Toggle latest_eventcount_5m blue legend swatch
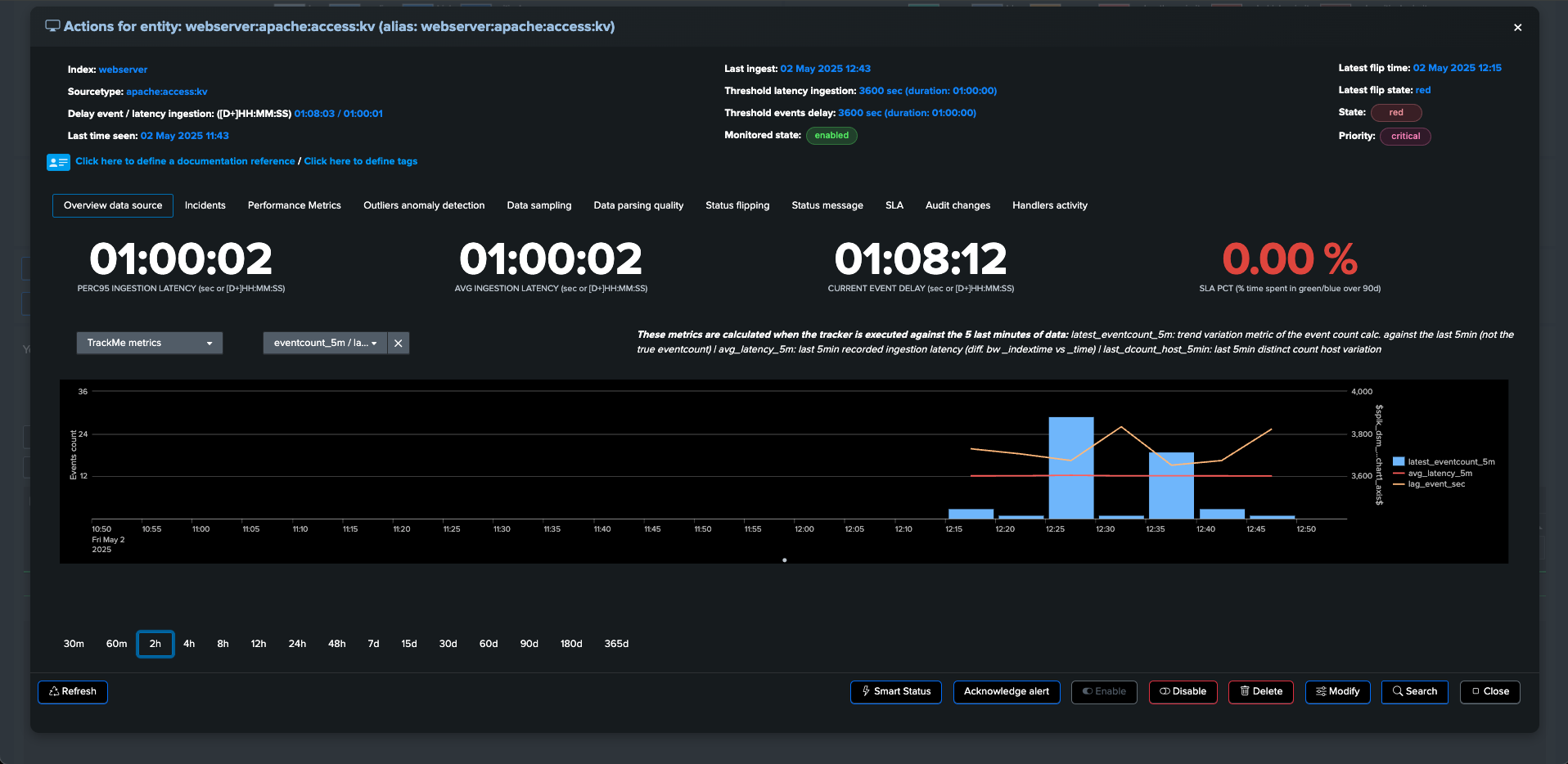The width and height of the screenshot is (1568, 764). (1399, 462)
